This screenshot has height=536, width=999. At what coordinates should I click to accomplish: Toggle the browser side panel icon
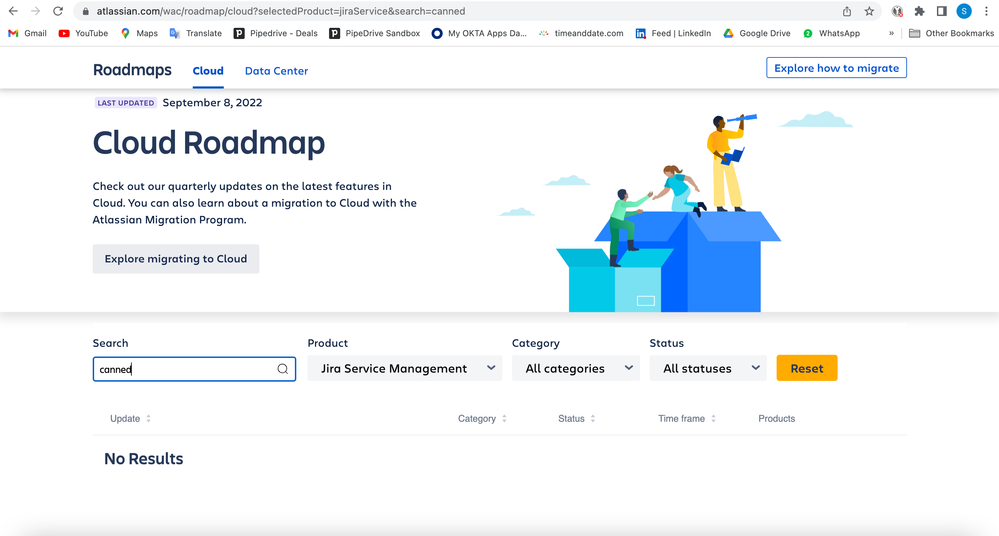pos(942,11)
